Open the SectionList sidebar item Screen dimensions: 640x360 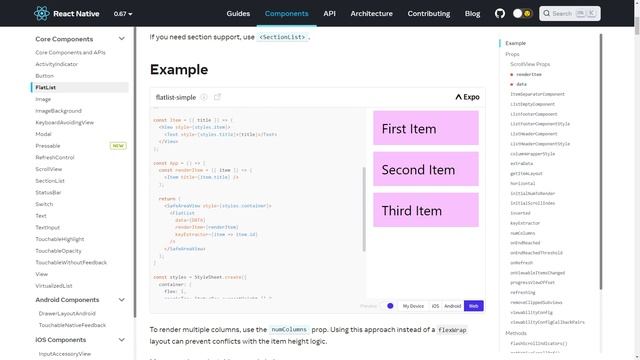pos(50,181)
